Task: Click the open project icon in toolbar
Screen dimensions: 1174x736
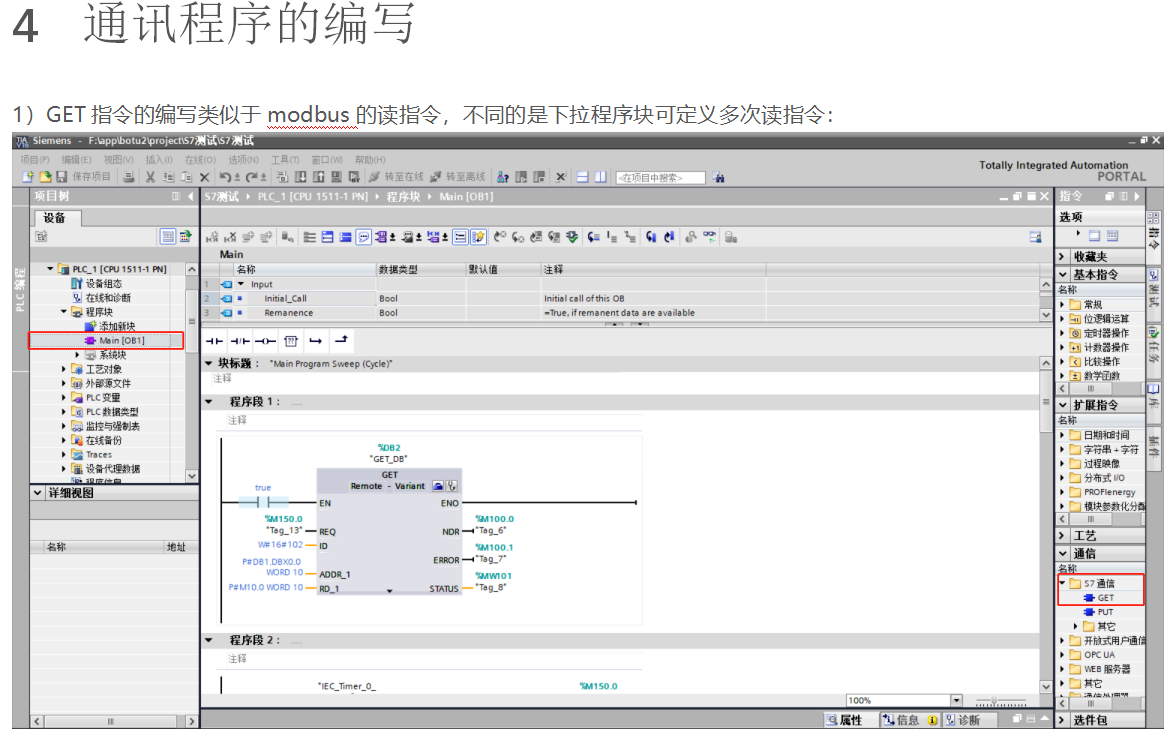Action: pos(45,177)
